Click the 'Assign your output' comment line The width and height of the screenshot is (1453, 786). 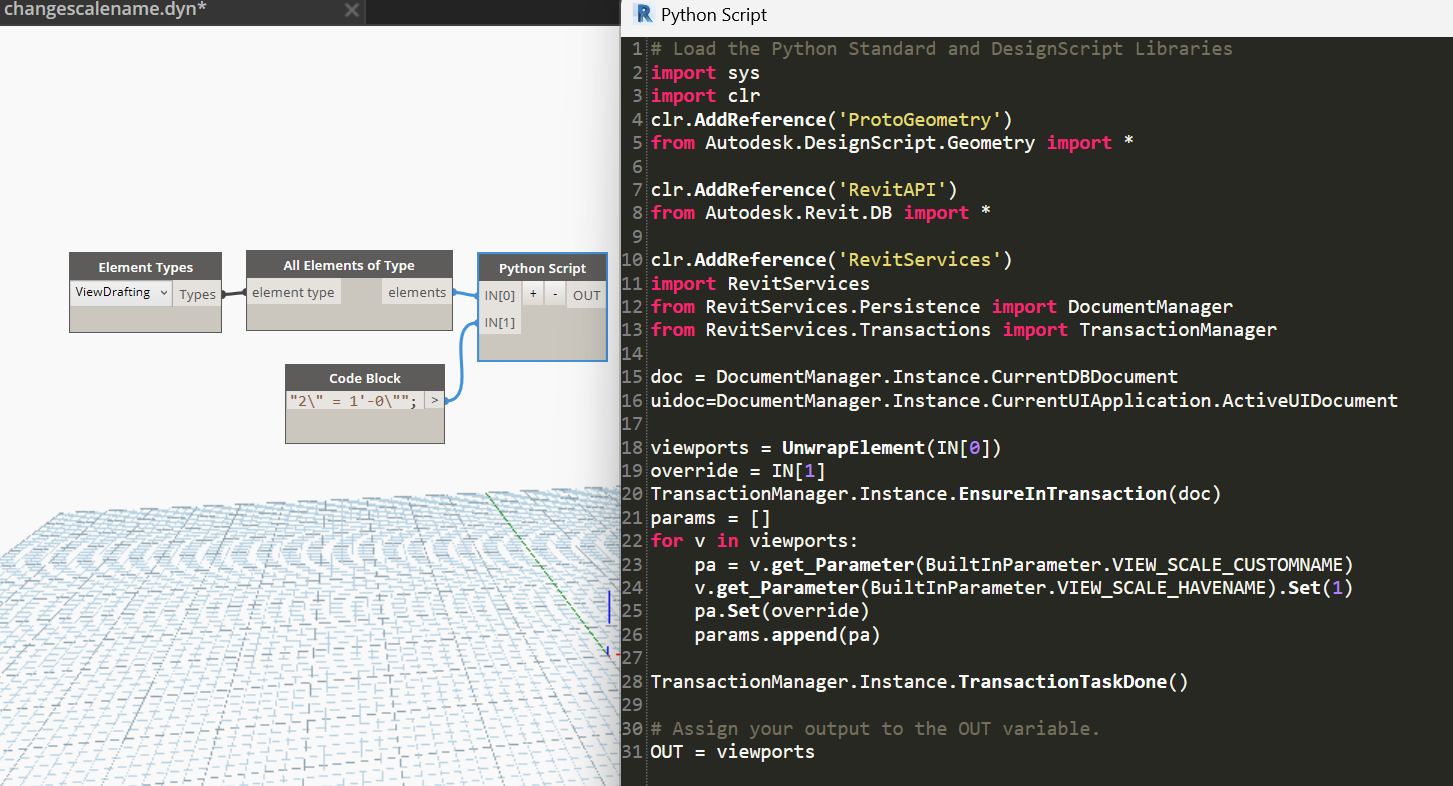tap(875, 729)
